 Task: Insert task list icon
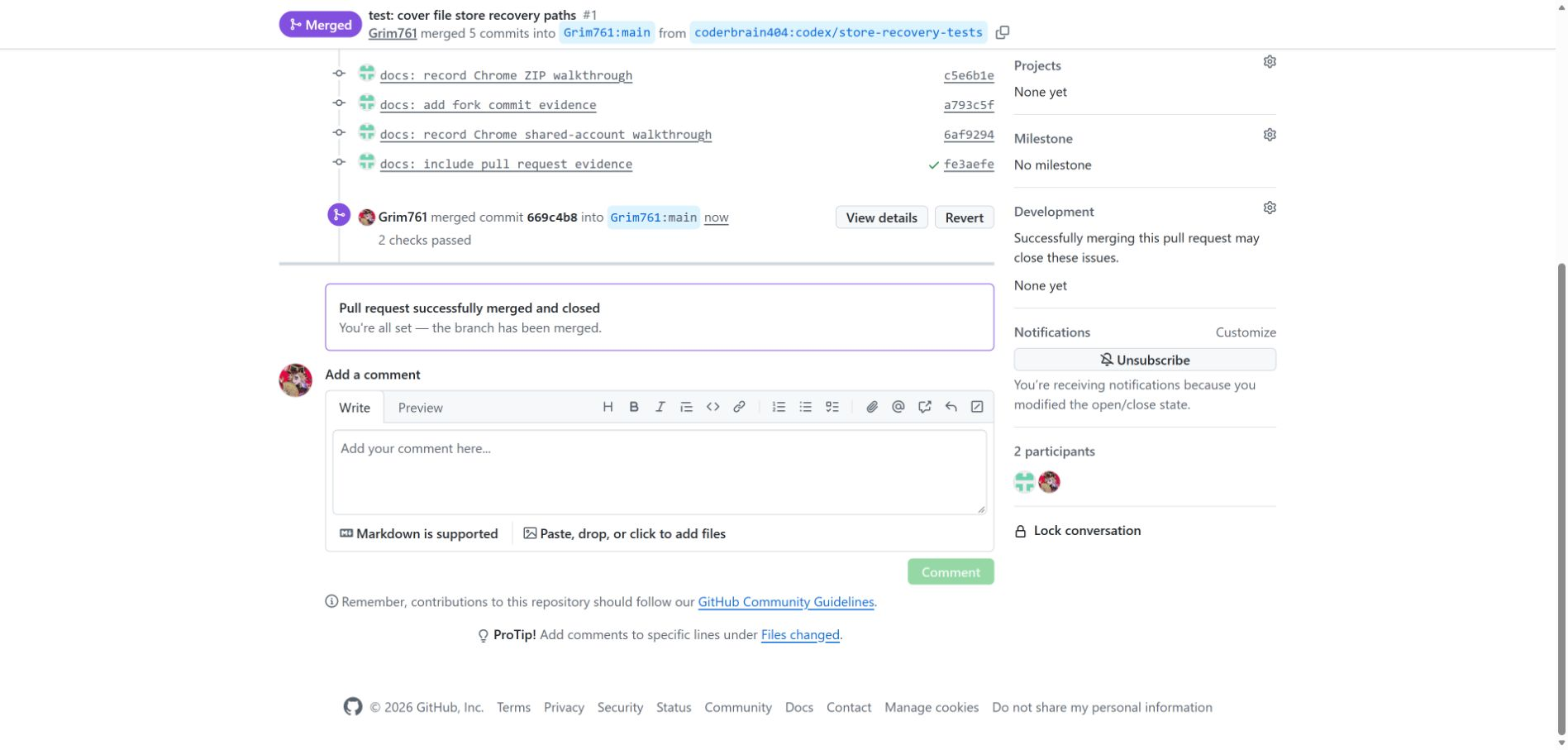pos(832,407)
